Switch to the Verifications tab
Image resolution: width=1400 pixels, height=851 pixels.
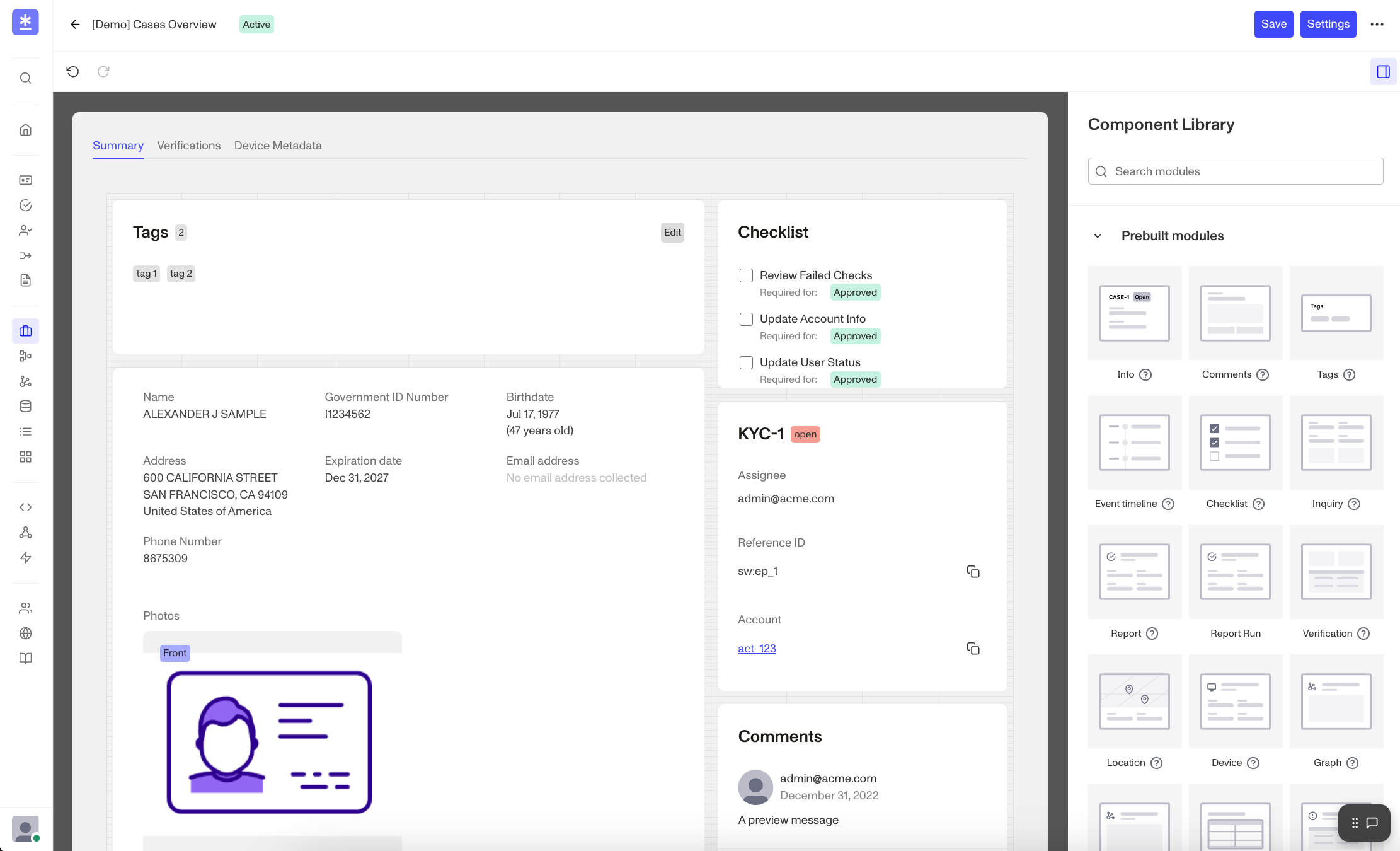[x=189, y=146]
